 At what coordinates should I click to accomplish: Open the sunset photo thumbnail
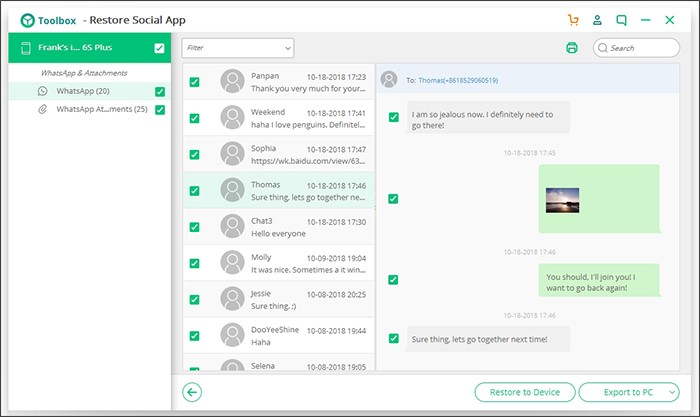[x=562, y=200]
